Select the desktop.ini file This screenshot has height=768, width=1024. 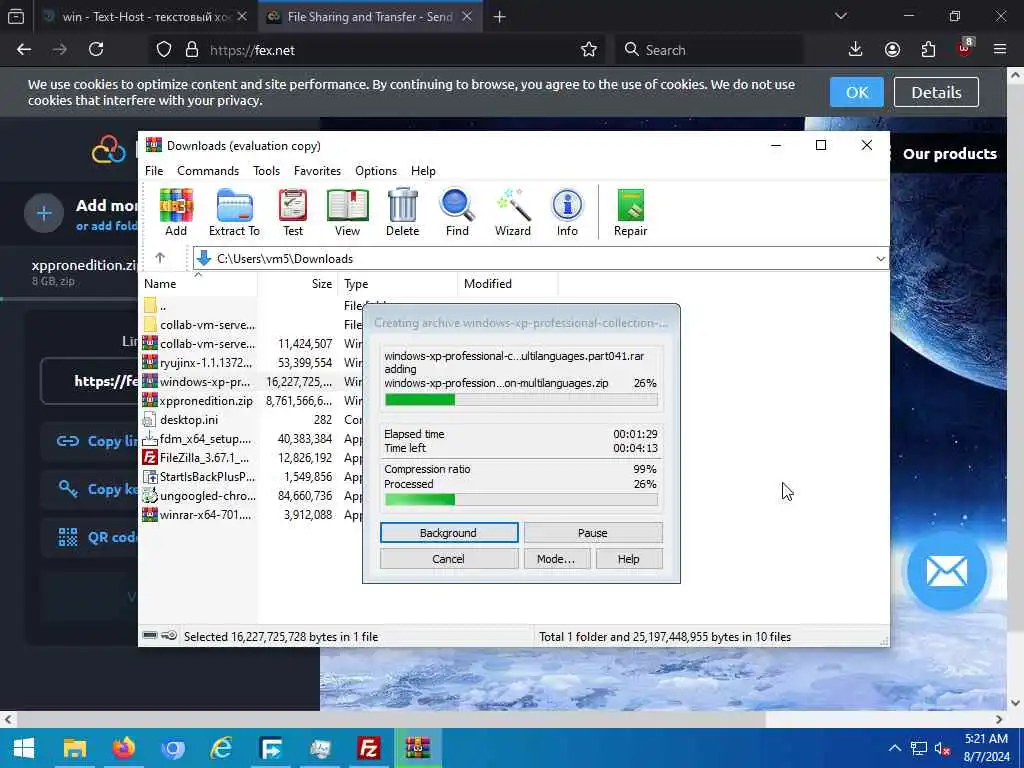[251, 419]
